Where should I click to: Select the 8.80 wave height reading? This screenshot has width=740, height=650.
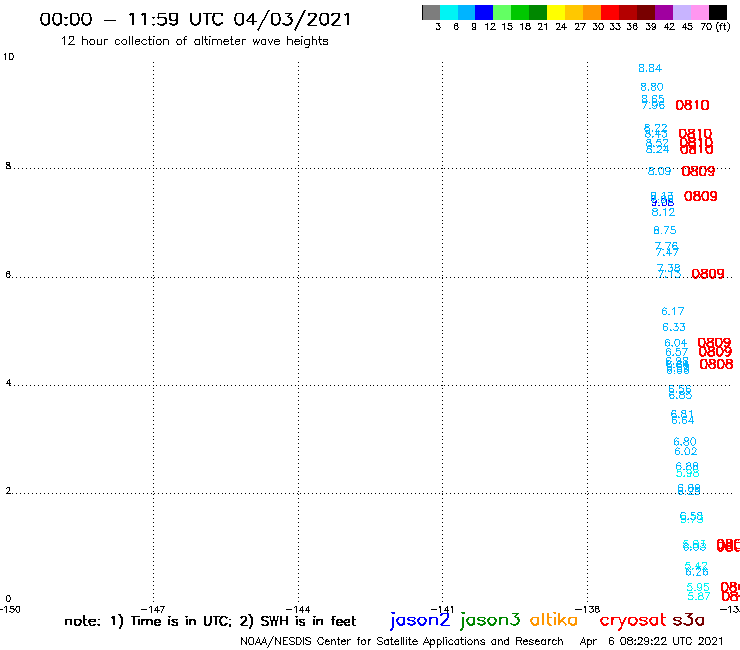click(652, 87)
